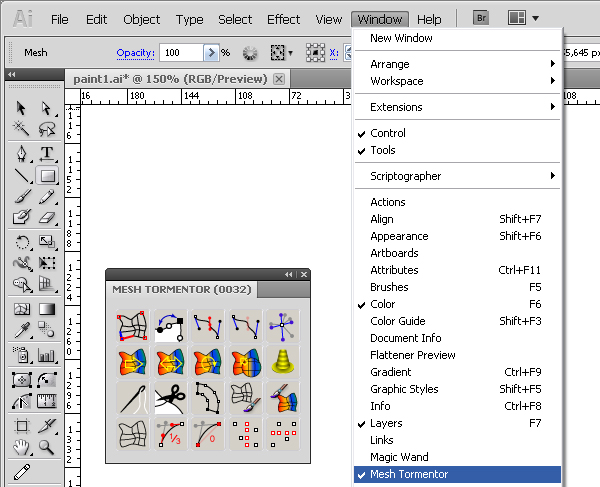Open the Opacity slider arrow dropdown
The width and height of the screenshot is (600, 487).
point(211,53)
